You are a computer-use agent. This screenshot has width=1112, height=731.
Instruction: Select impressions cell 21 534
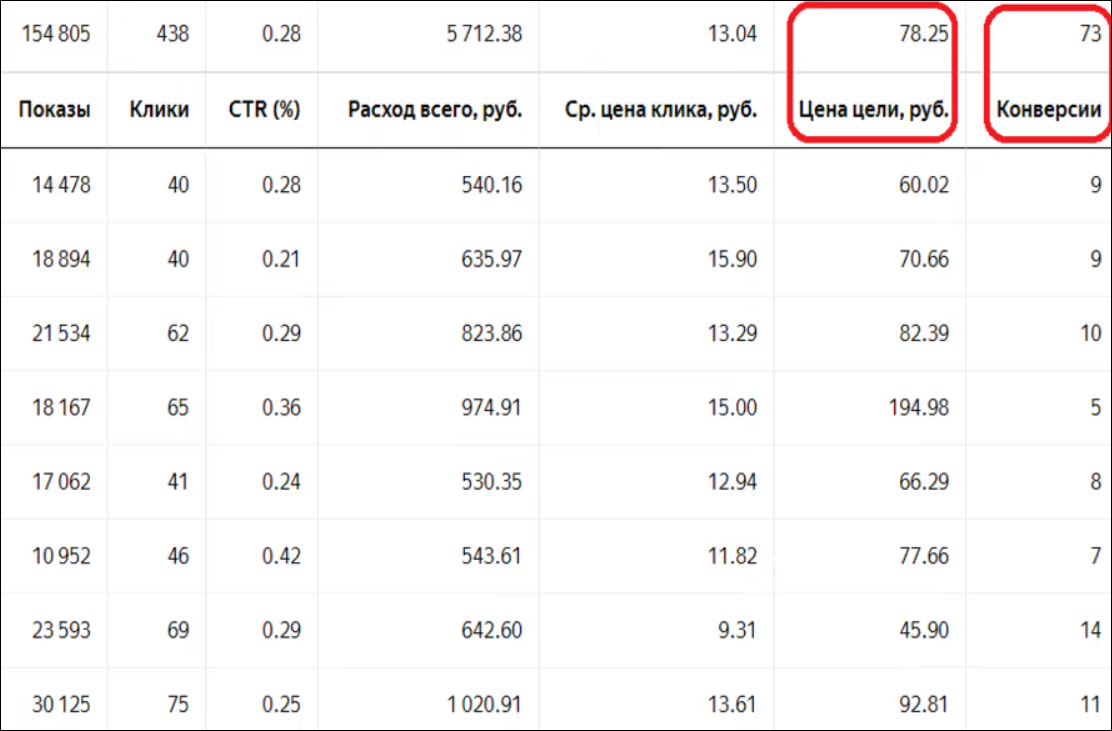[x=61, y=333]
